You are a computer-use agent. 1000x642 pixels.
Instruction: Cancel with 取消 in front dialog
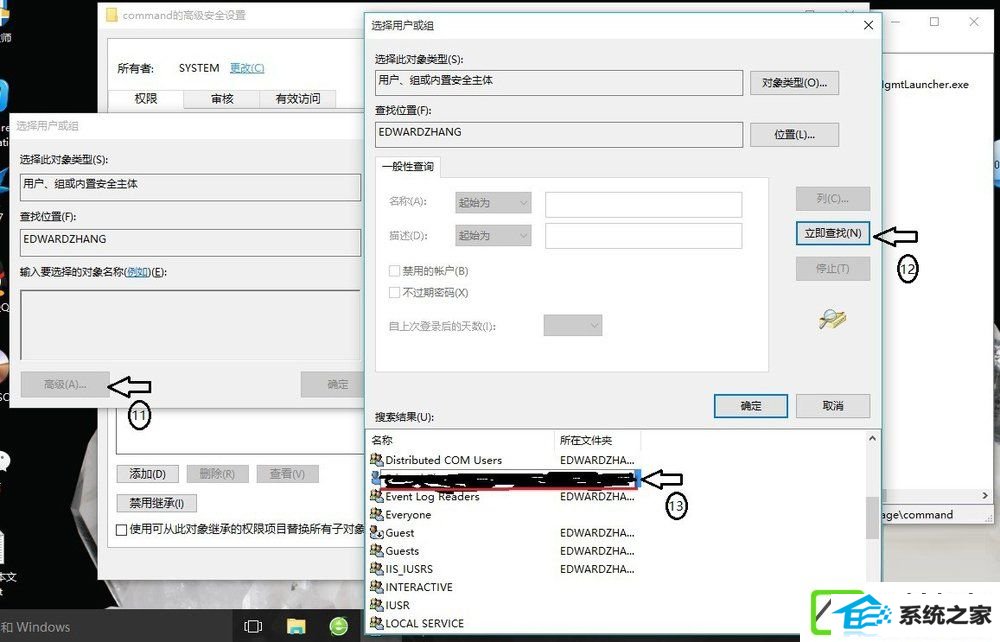coord(832,405)
